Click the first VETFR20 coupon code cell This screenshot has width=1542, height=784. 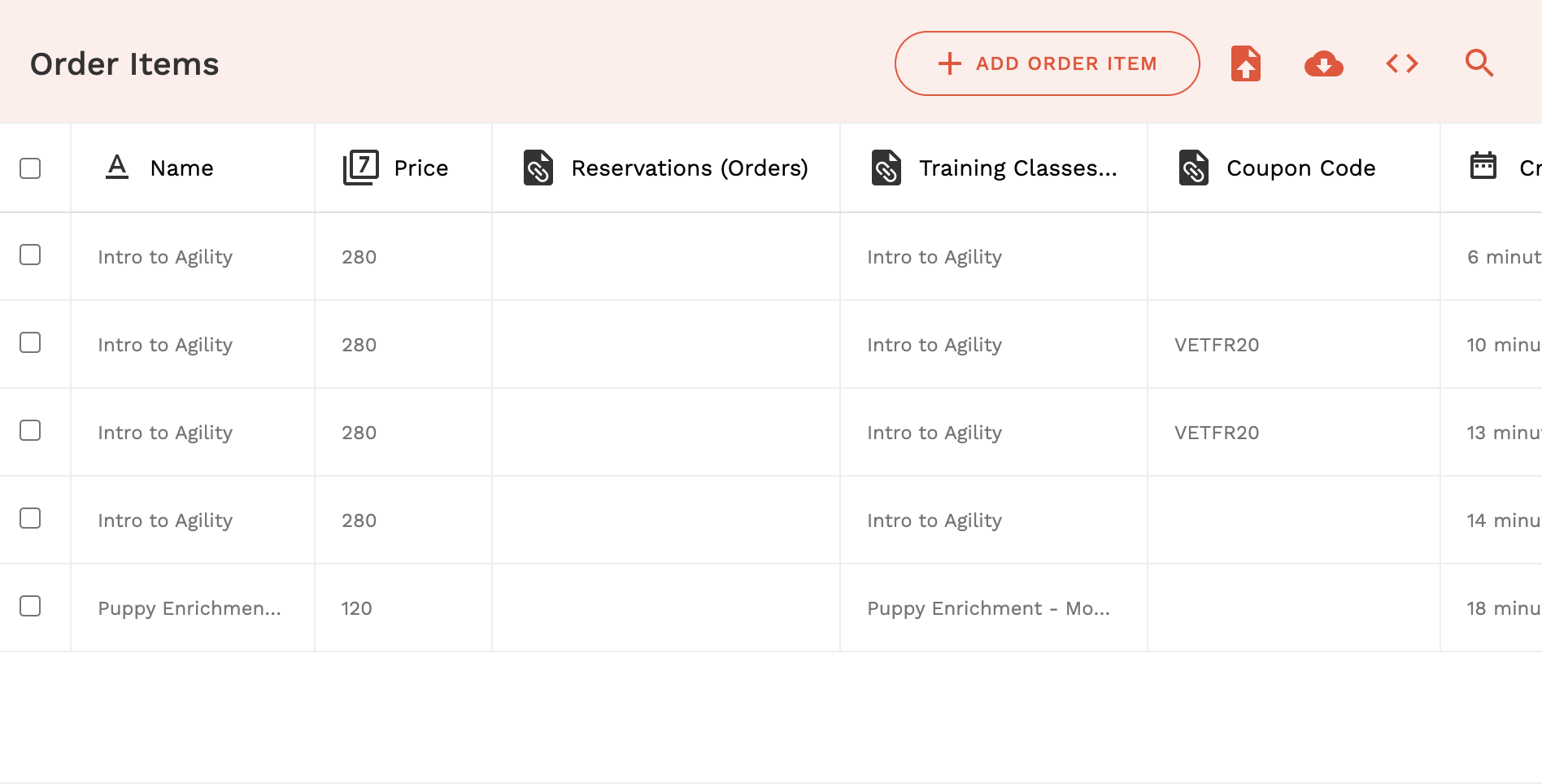[1217, 345]
